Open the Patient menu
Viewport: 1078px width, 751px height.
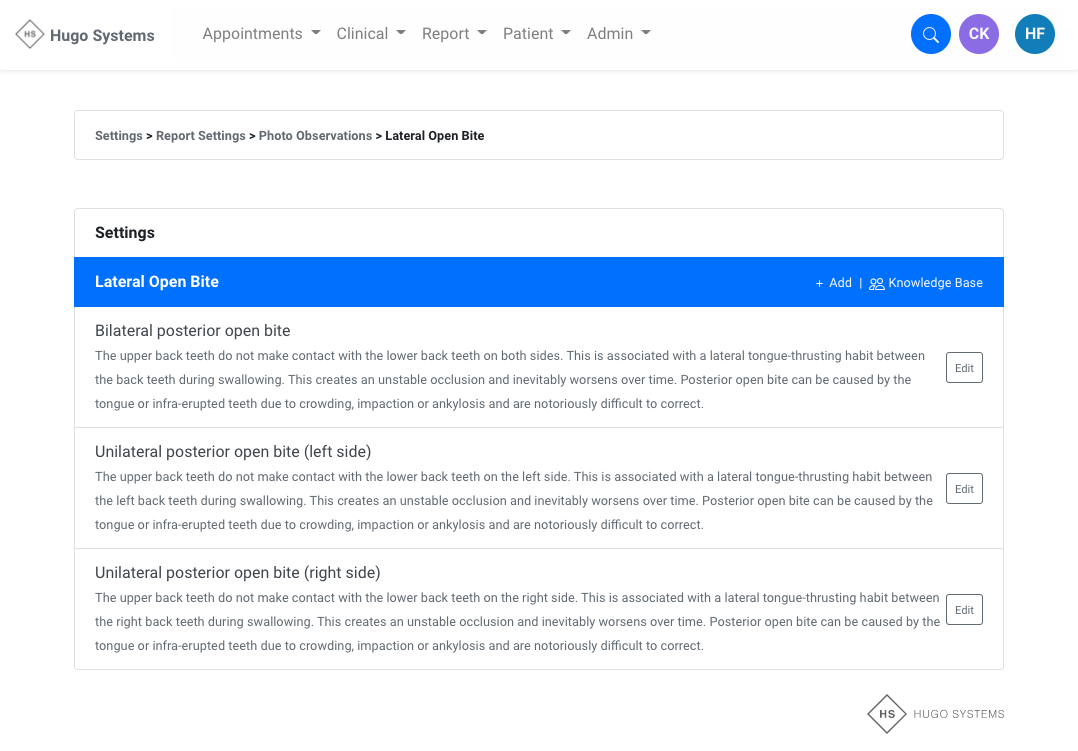point(536,34)
